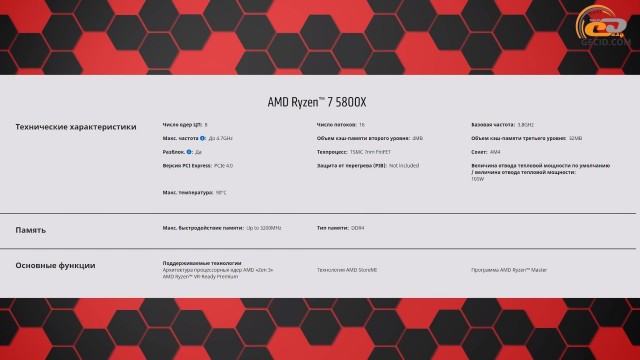Image resolution: width=640 pixels, height=360 pixels.
Task: Click the value PCIe 4.0
Action: [224, 166]
